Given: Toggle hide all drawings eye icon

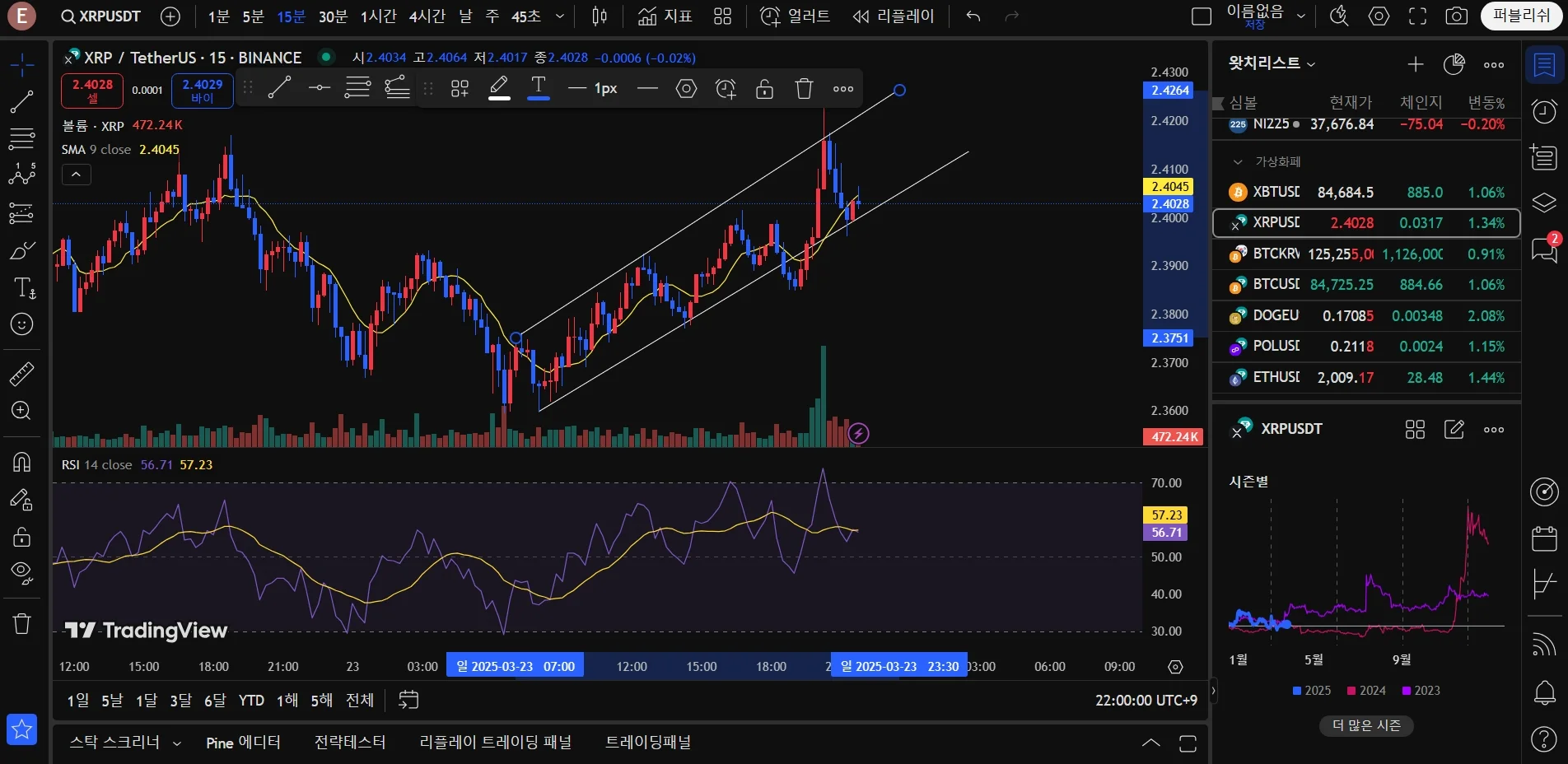Looking at the screenshot, I should (21, 572).
